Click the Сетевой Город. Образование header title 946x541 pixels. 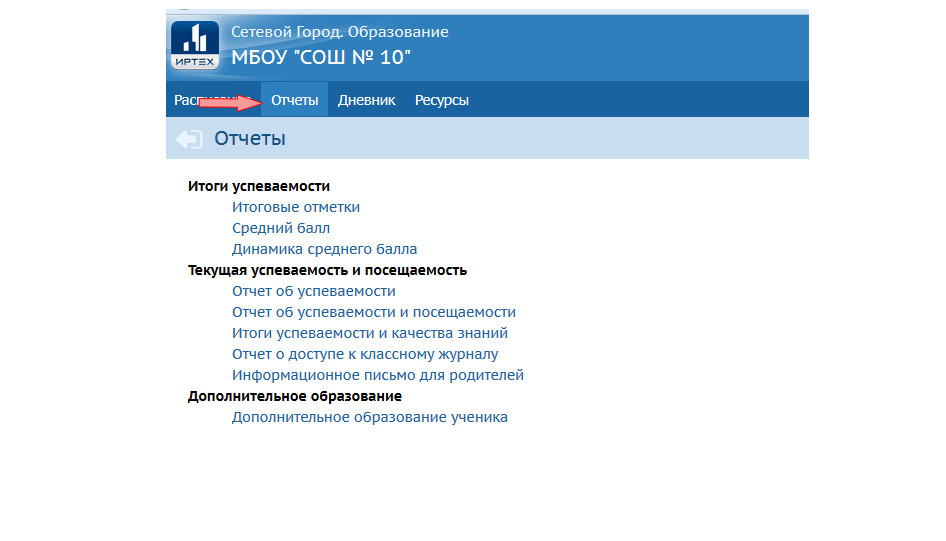click(339, 32)
